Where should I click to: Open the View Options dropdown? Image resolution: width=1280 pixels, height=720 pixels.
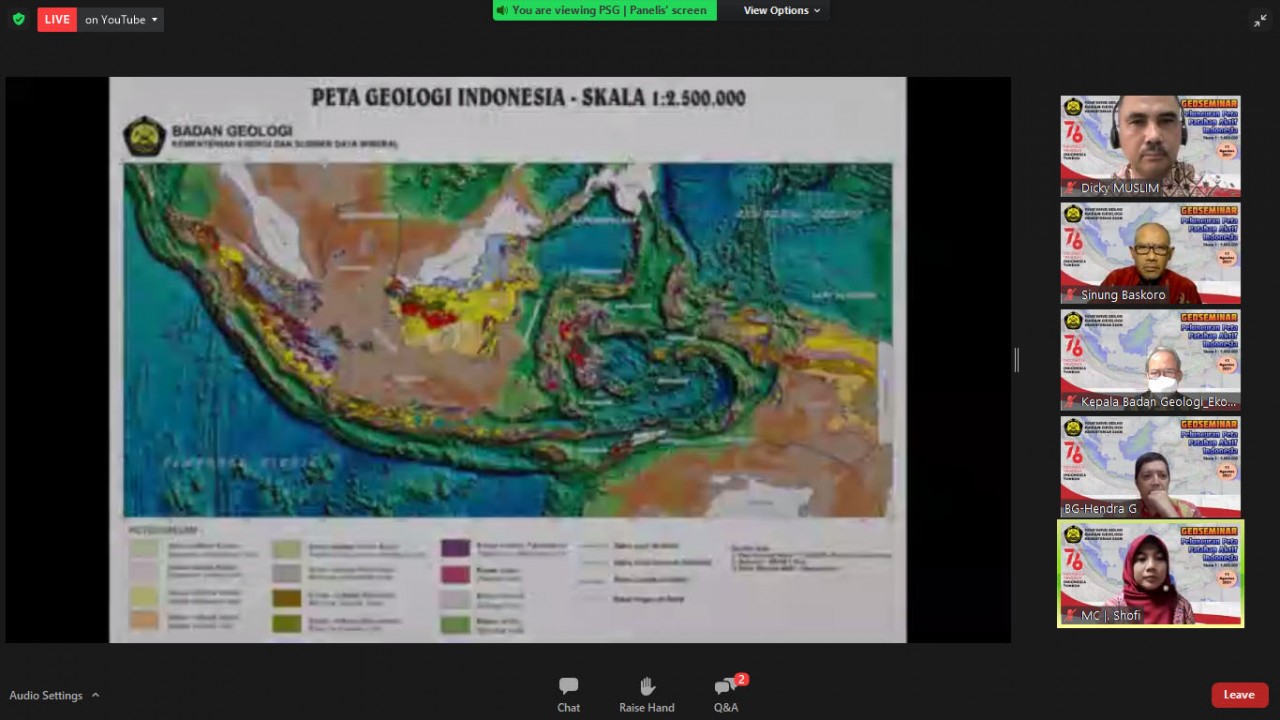[781, 10]
